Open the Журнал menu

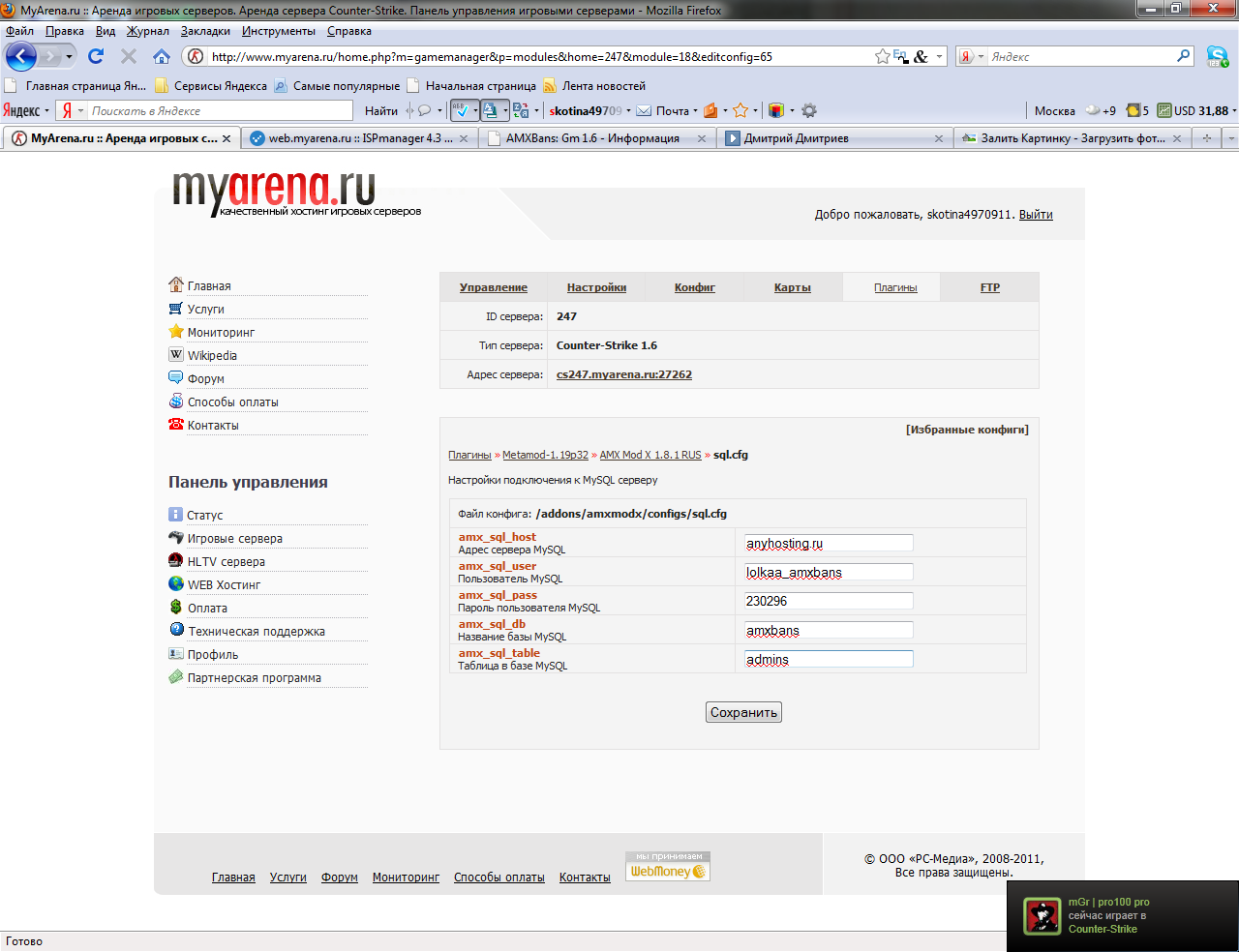pos(147,31)
